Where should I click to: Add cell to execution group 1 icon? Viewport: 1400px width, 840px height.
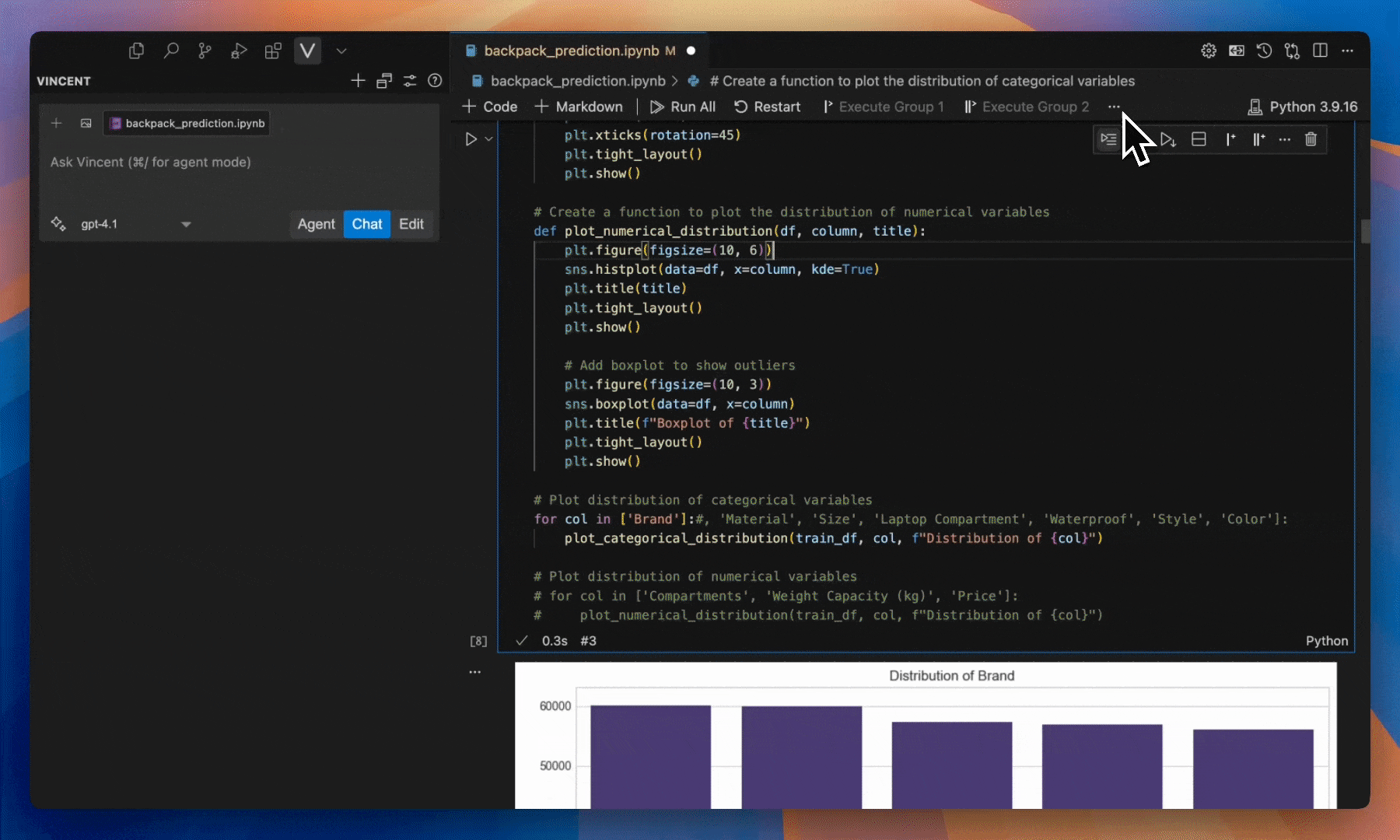[x=1230, y=139]
